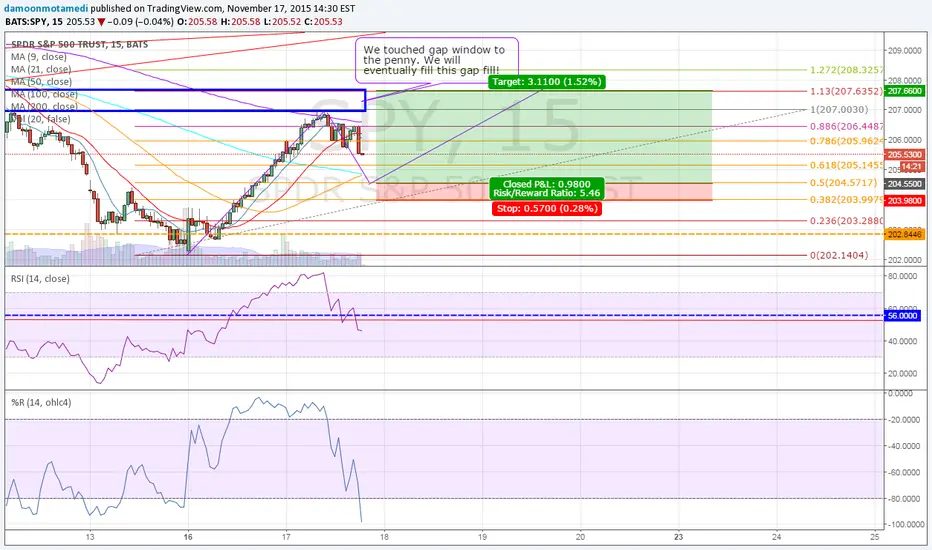Click the 80.0000 RSI axis label

[903, 276]
